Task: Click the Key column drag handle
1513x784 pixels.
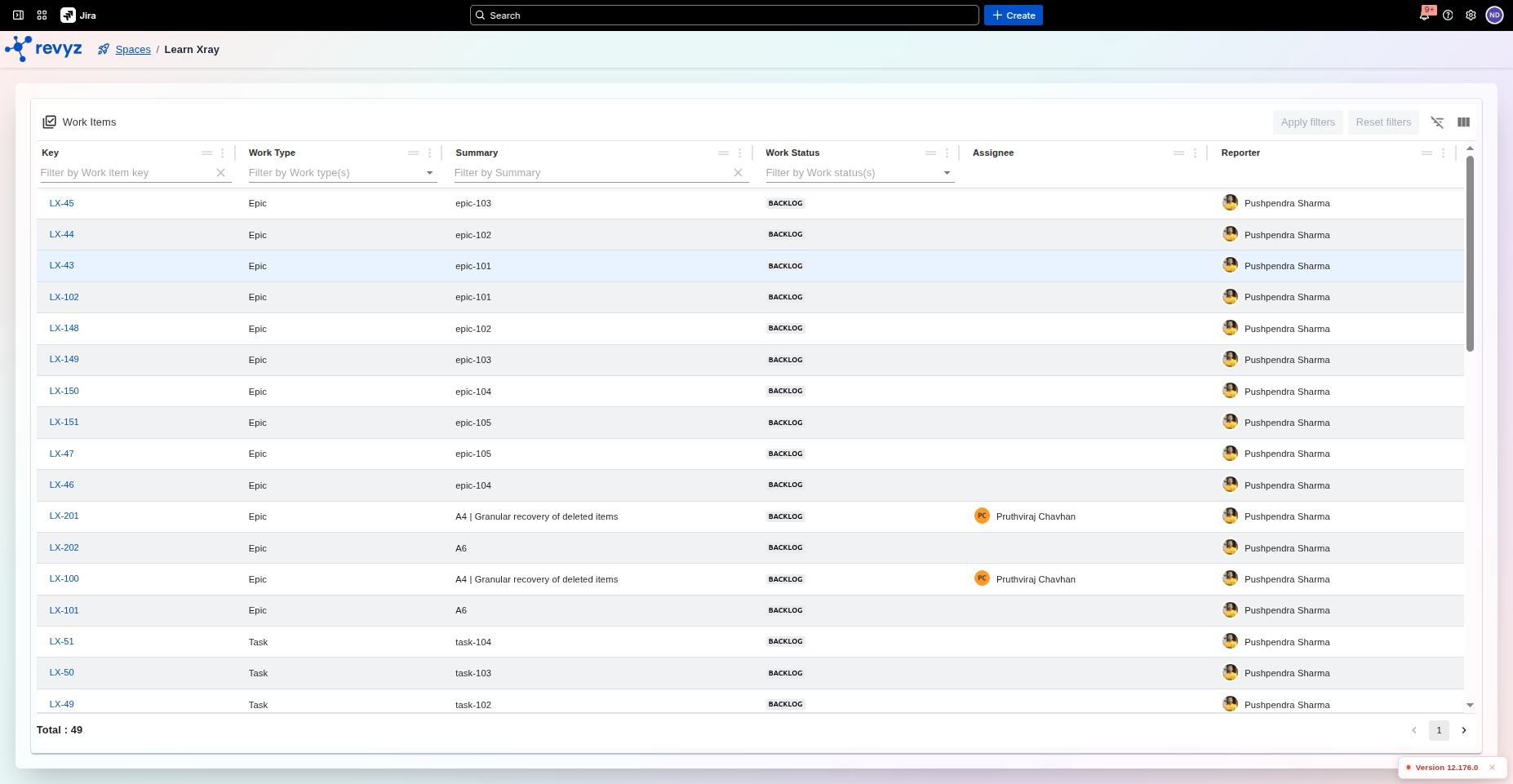Action: [207, 153]
